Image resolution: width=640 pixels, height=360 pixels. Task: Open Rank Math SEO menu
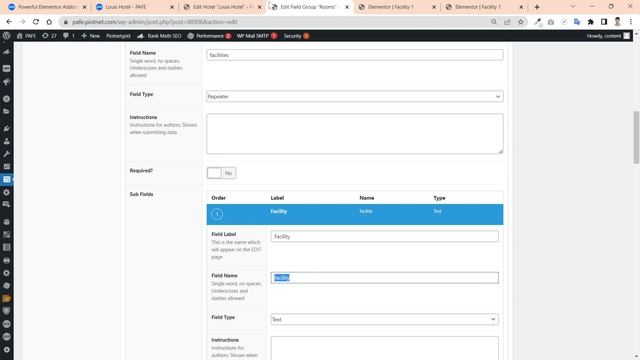pos(159,36)
